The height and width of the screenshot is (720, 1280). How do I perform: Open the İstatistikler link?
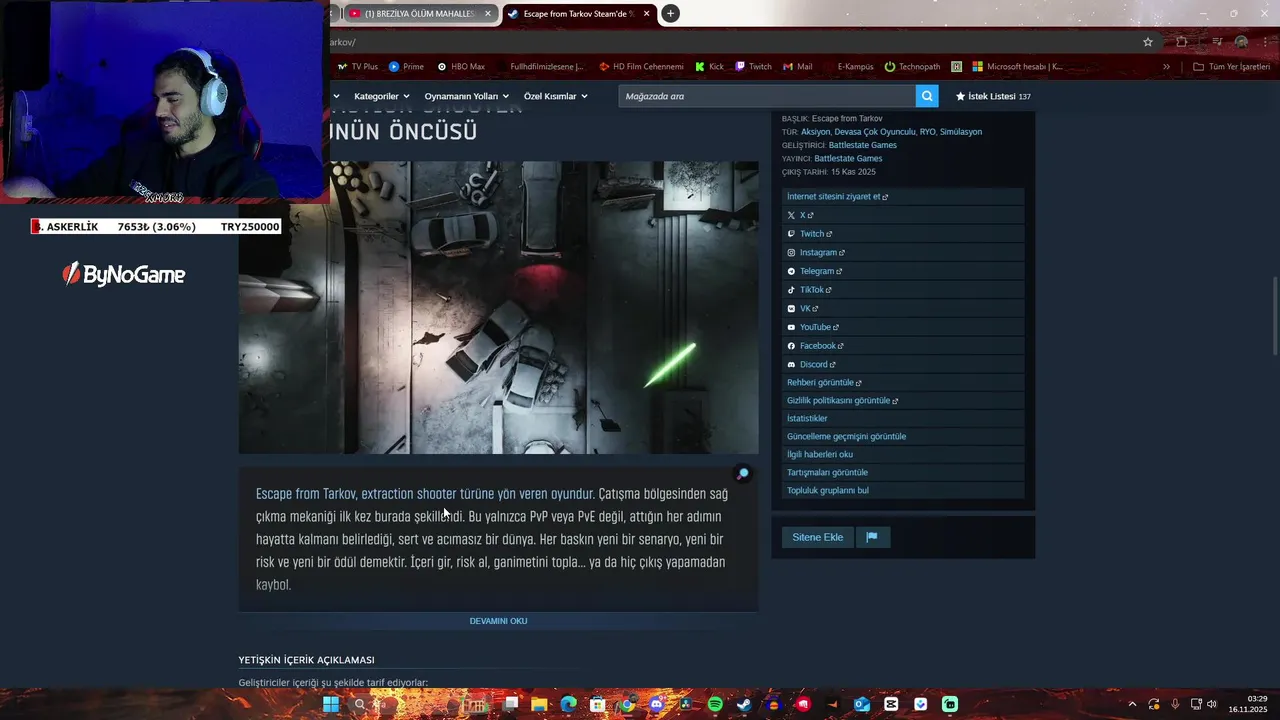tap(903, 419)
